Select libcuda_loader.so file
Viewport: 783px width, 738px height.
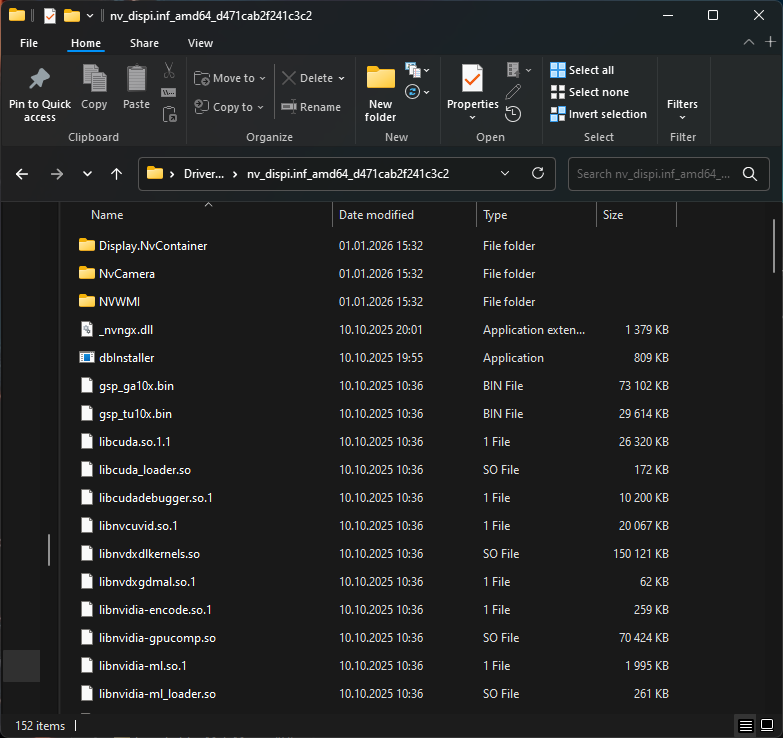point(375,469)
